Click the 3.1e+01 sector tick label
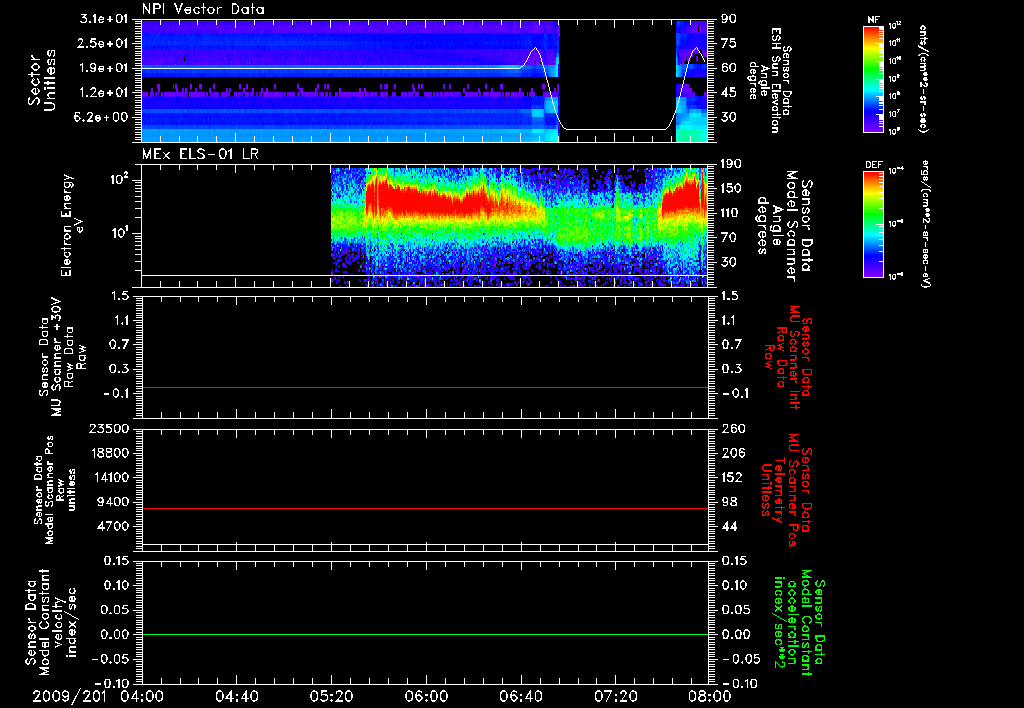The image size is (1024, 708). tap(106, 19)
